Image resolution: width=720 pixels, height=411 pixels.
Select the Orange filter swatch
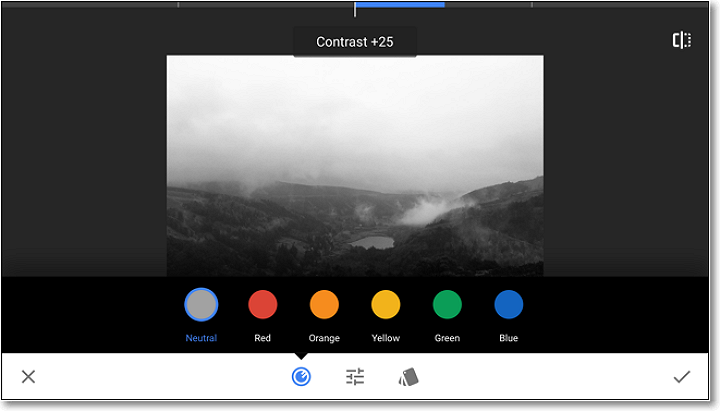(x=324, y=304)
